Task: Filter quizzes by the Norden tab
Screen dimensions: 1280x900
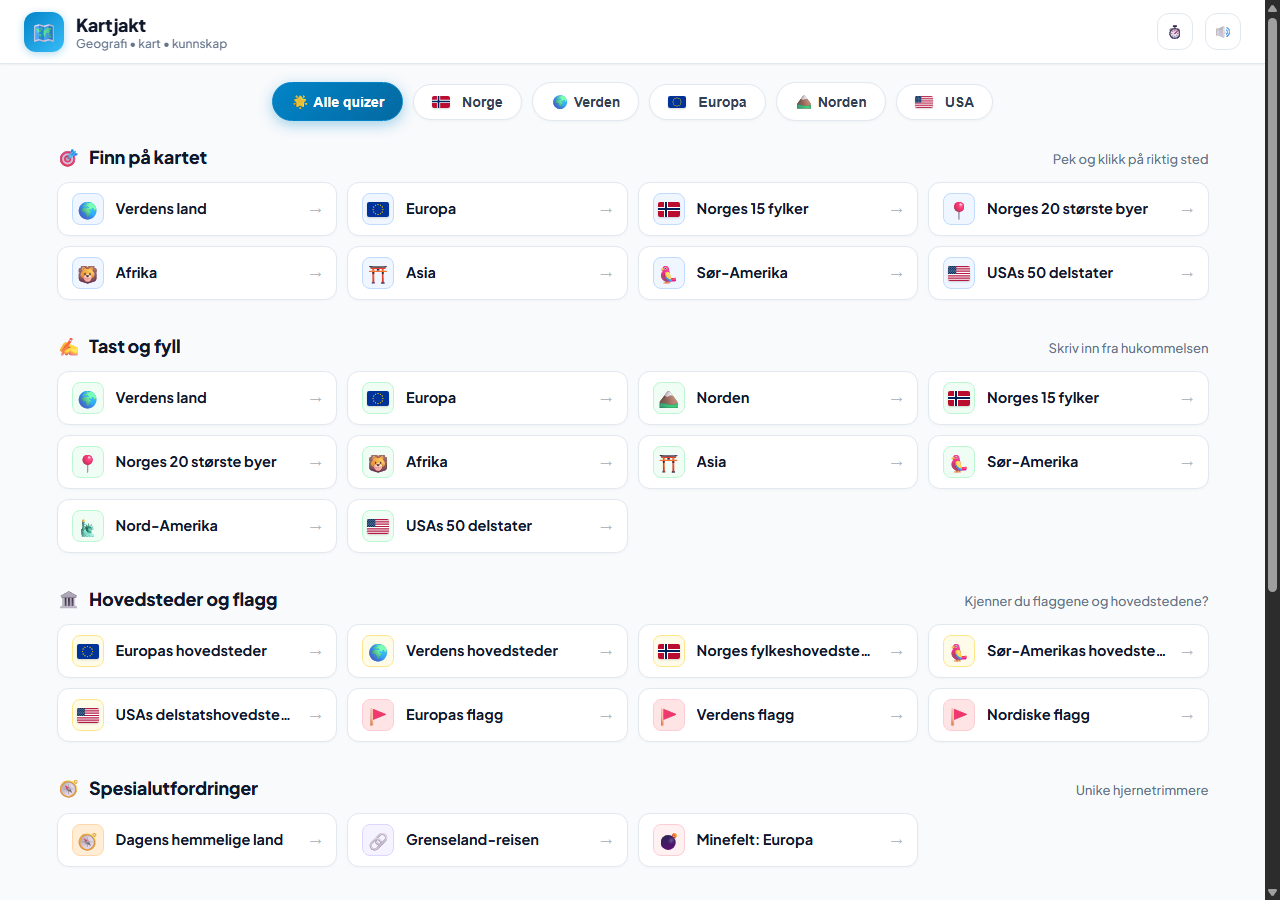Action: pyautogui.click(x=831, y=102)
